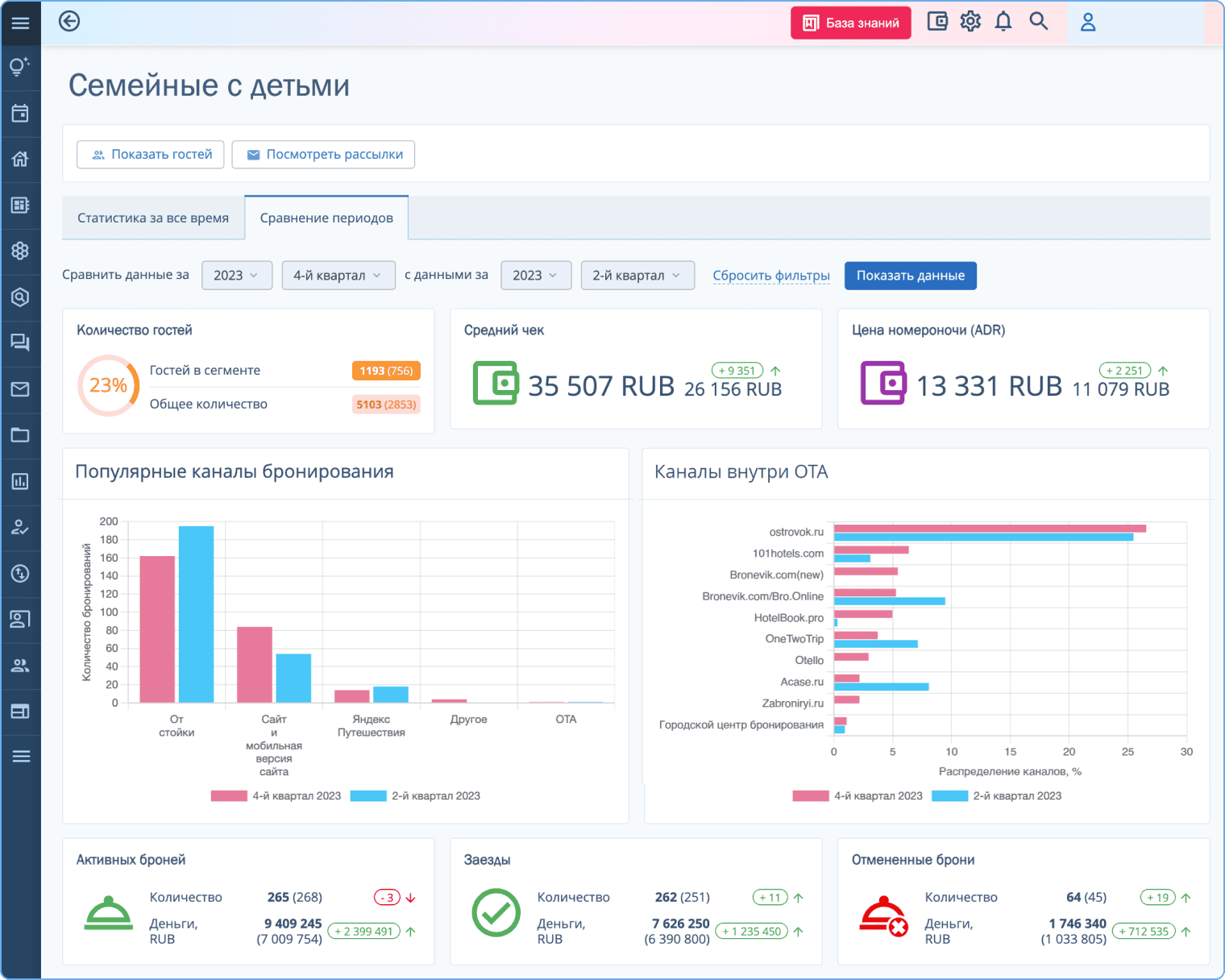Click the 5103 (2853) total badge
1225x980 pixels.
click(x=386, y=405)
